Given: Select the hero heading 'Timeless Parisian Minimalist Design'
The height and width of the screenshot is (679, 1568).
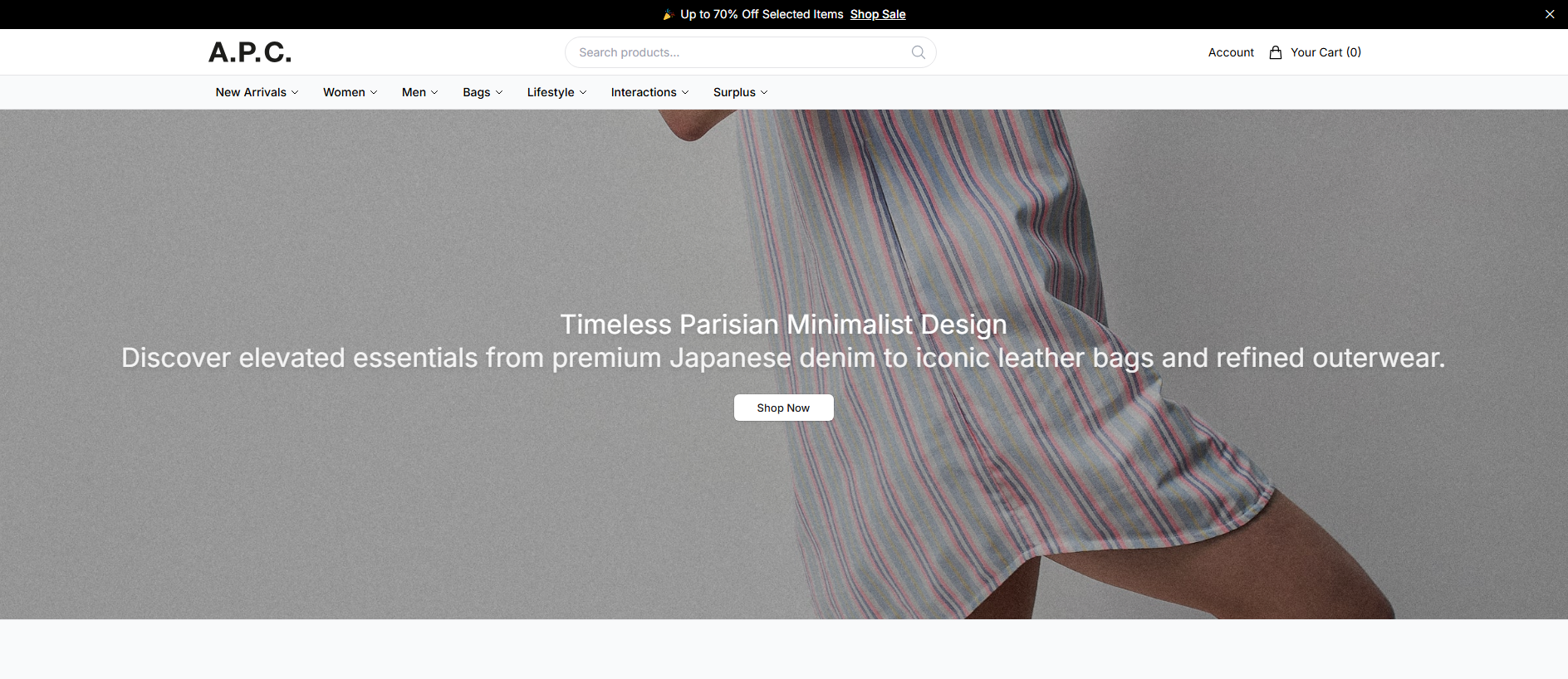Looking at the screenshot, I should pyautogui.click(x=783, y=324).
